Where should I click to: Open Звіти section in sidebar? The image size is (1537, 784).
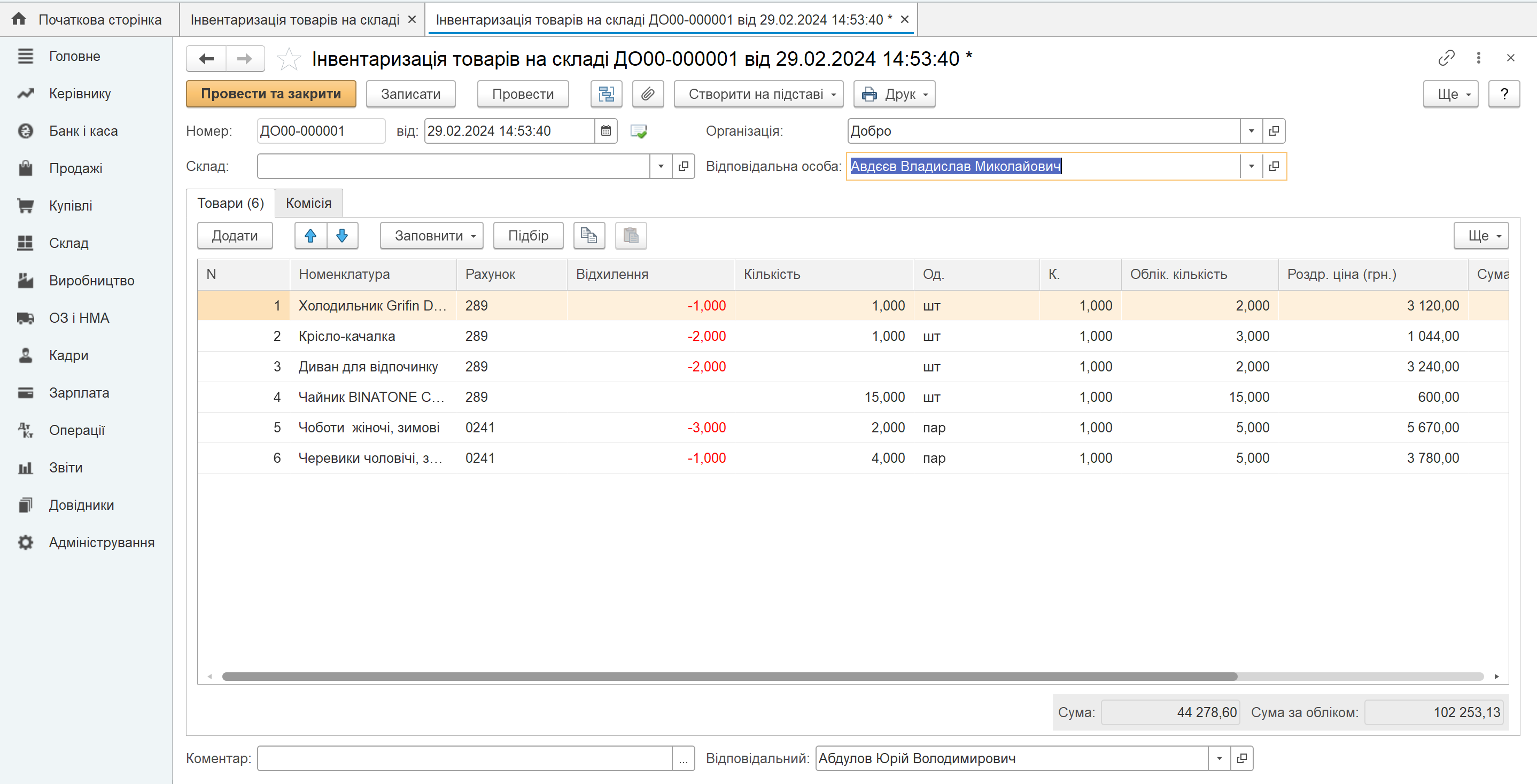pos(66,468)
